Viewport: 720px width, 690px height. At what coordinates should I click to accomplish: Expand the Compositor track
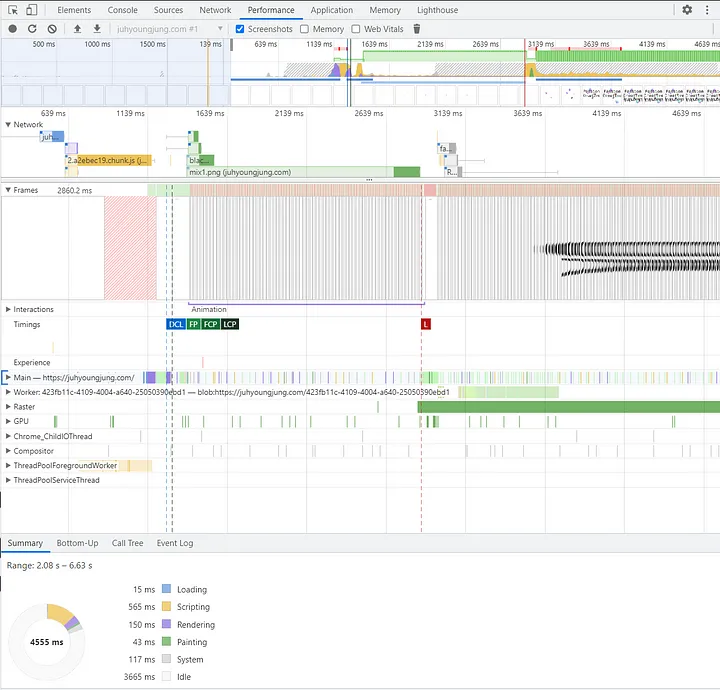(x=8, y=451)
